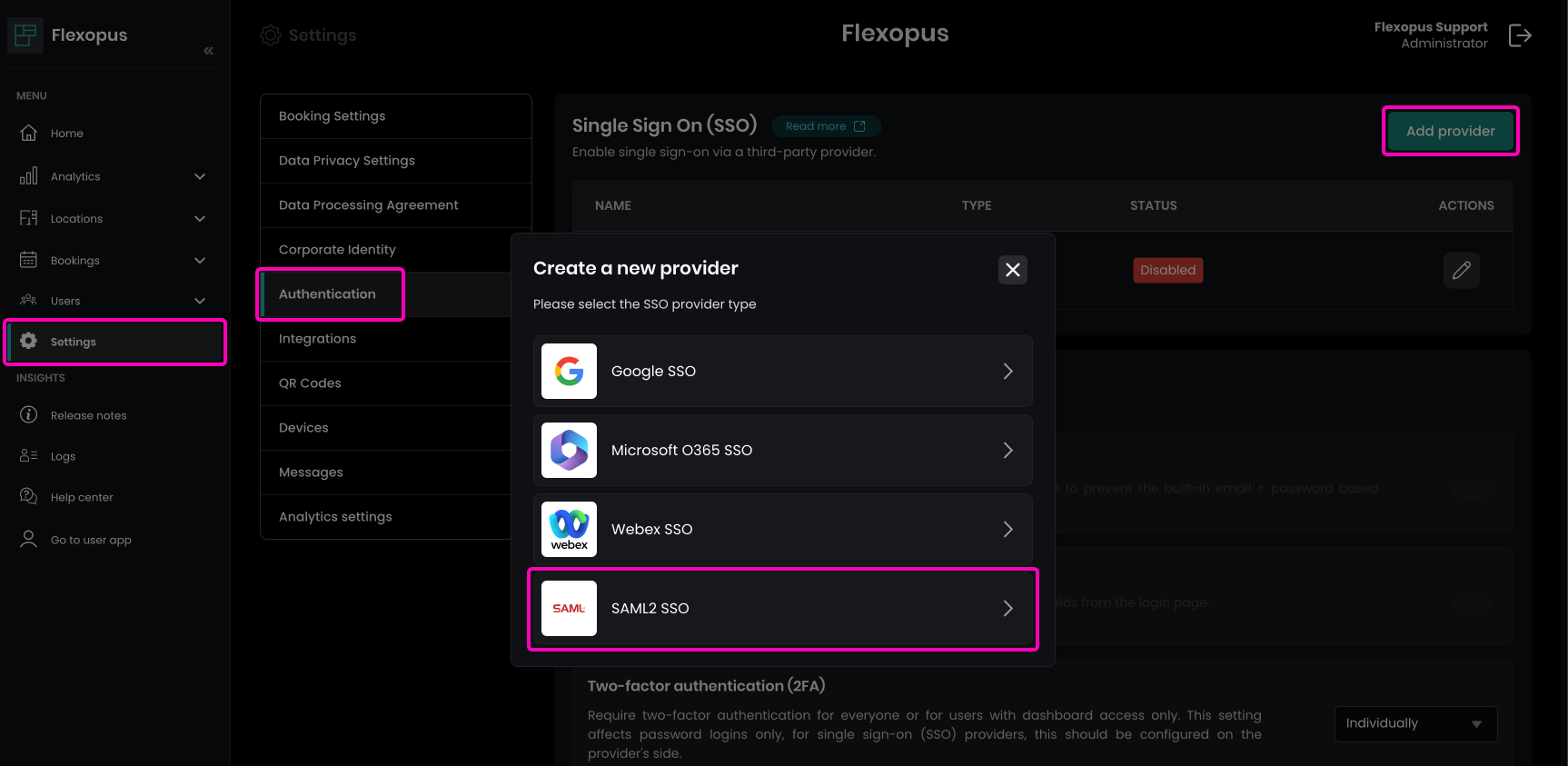Click the Add provider button

(1450, 131)
